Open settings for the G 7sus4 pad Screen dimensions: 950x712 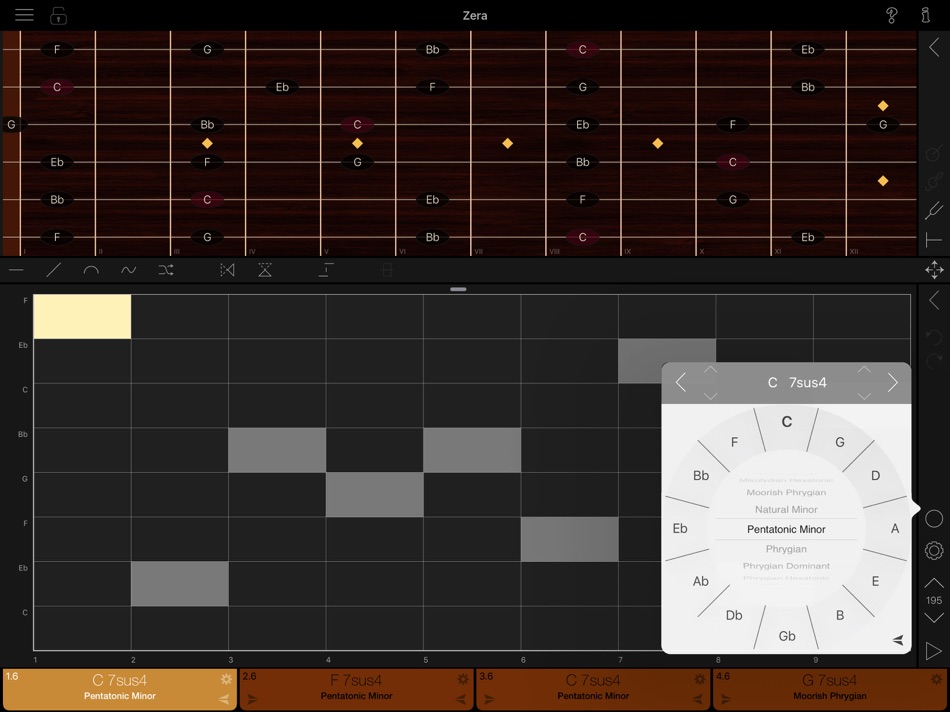coord(936,679)
